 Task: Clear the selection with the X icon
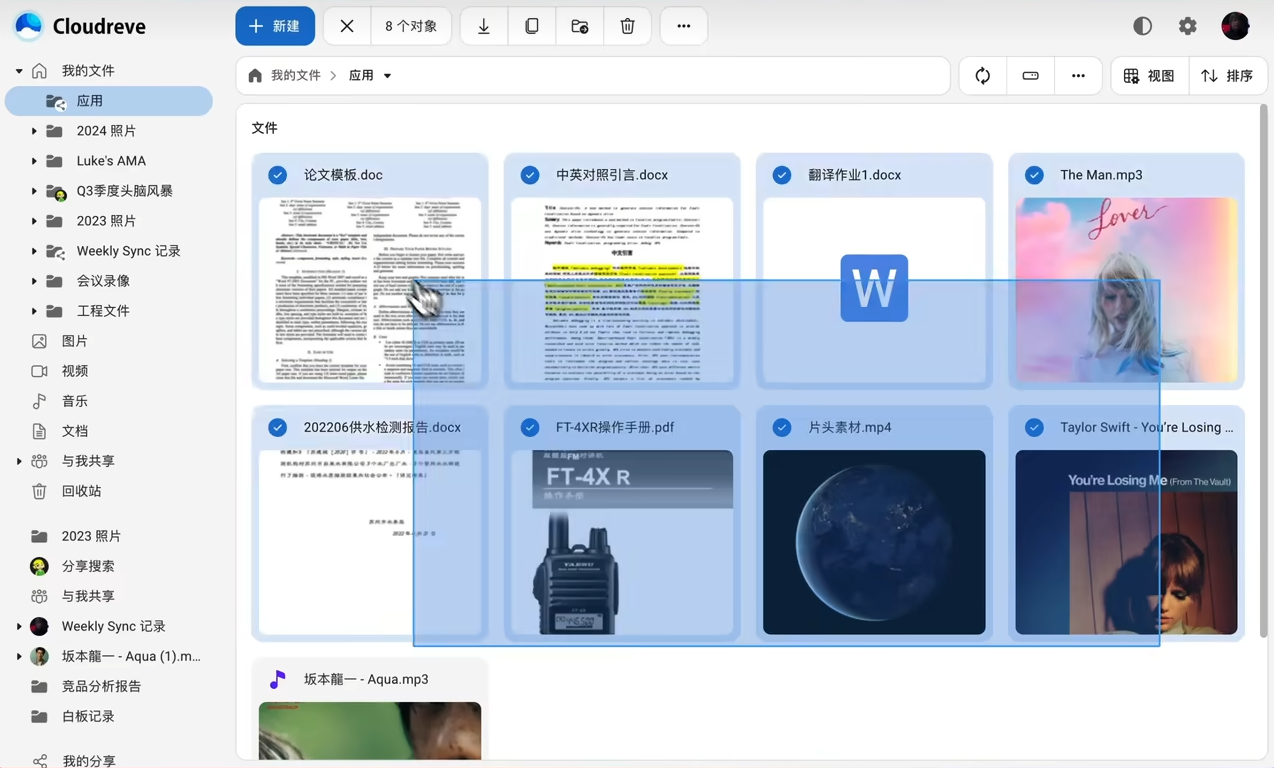point(347,26)
